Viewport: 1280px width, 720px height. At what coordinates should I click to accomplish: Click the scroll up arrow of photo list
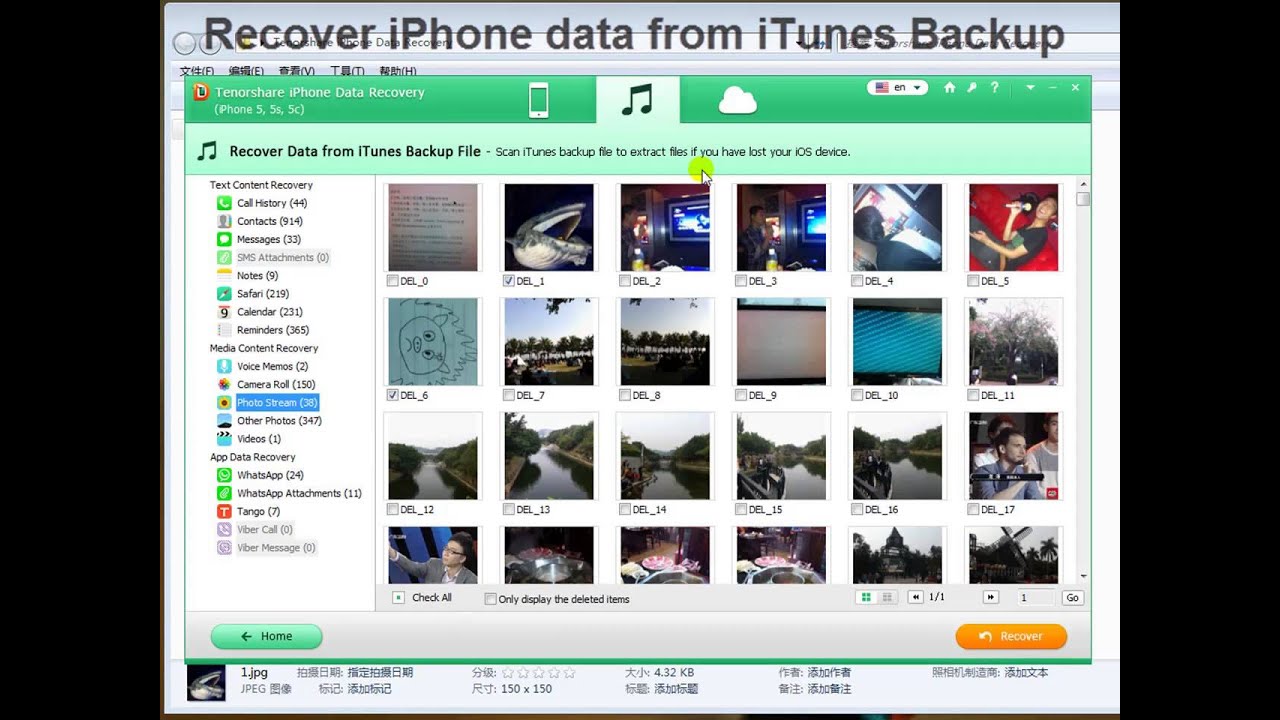coord(1084,184)
